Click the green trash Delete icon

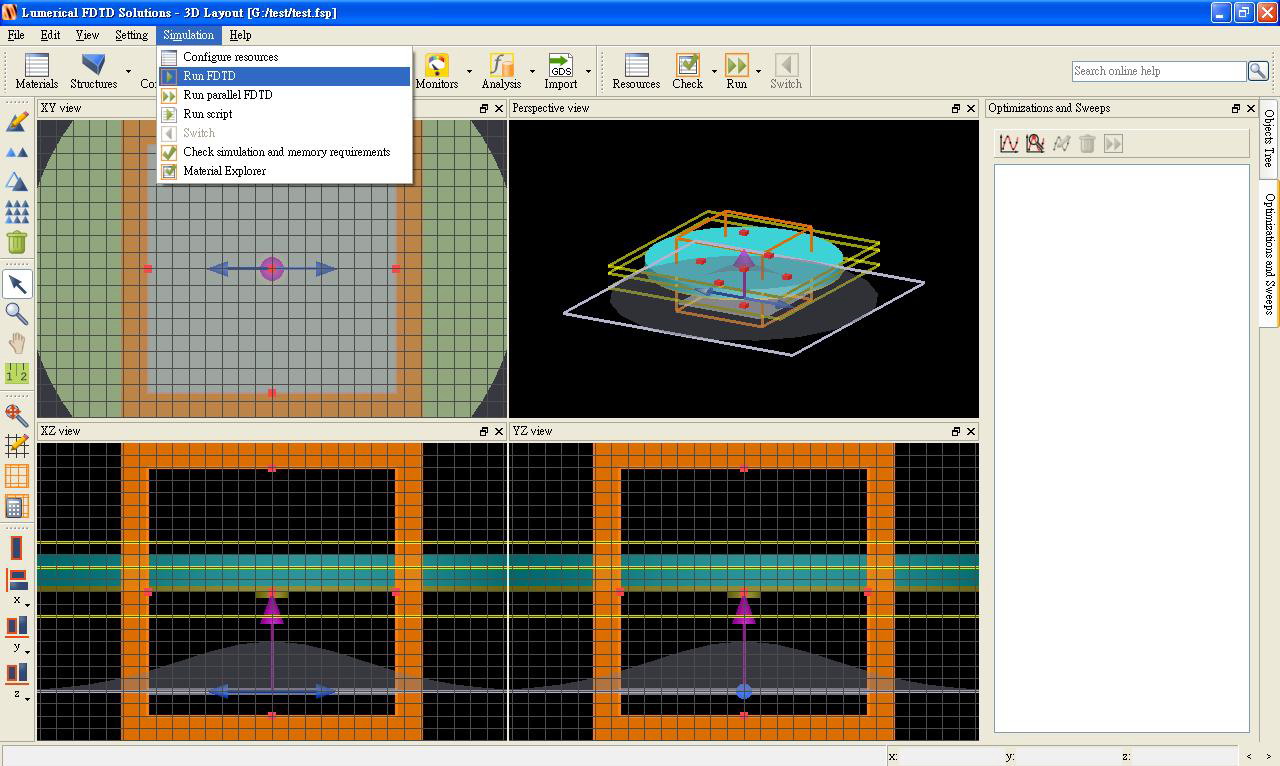pos(17,242)
